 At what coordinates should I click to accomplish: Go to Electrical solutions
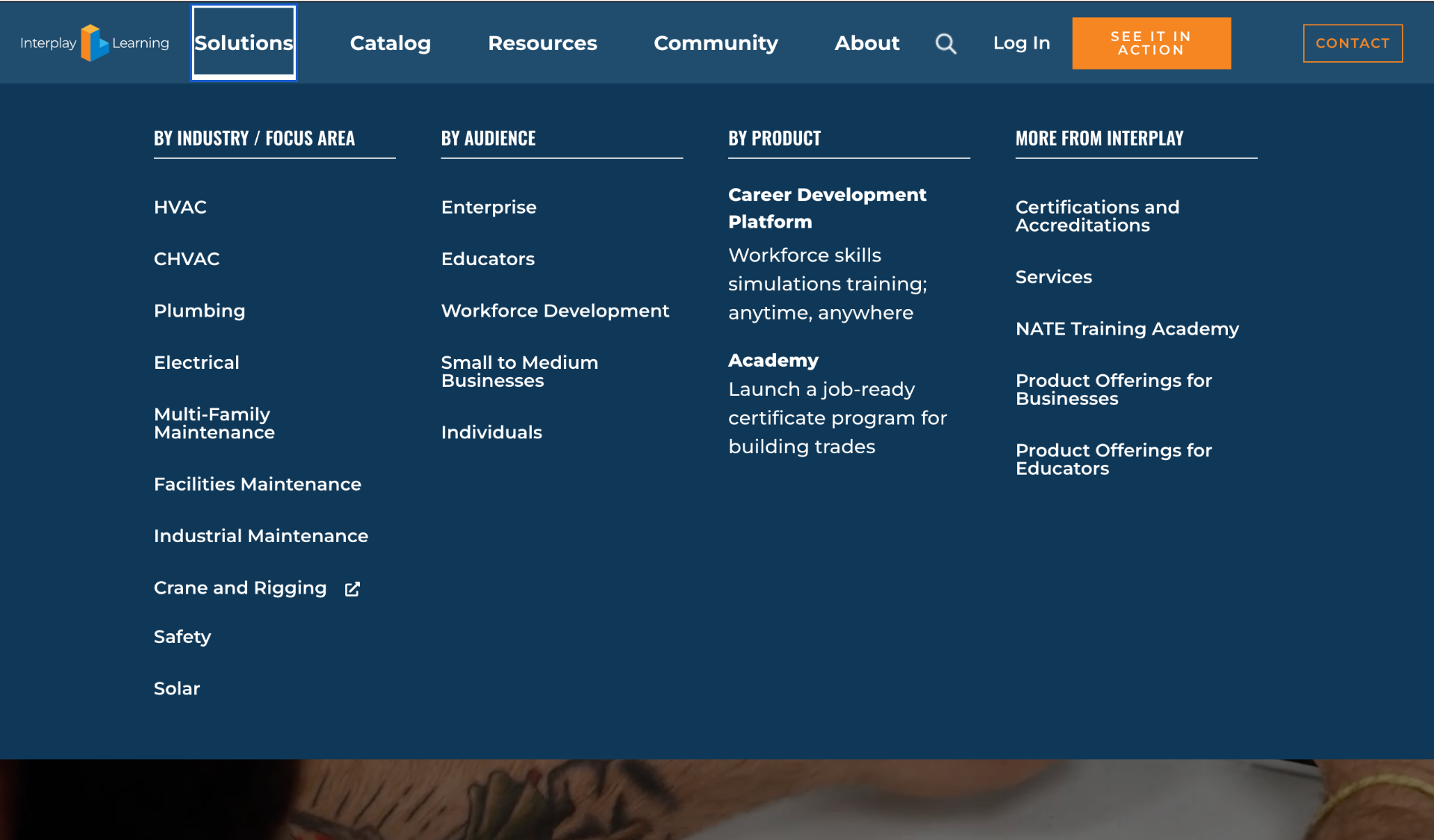coord(196,363)
